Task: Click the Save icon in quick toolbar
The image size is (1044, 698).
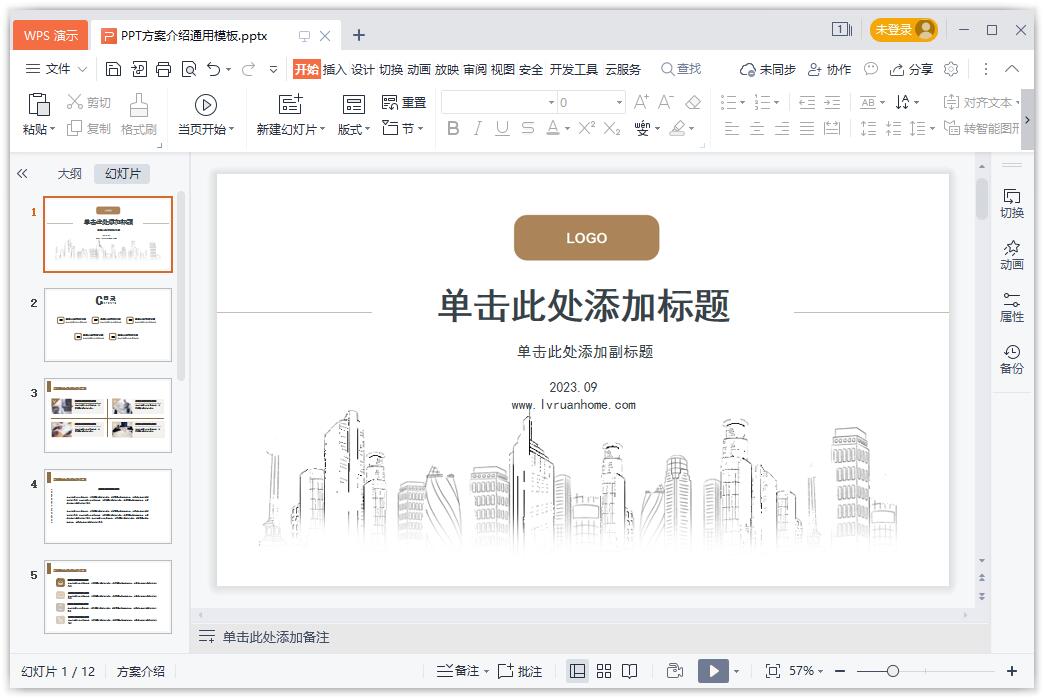Action: click(113, 69)
